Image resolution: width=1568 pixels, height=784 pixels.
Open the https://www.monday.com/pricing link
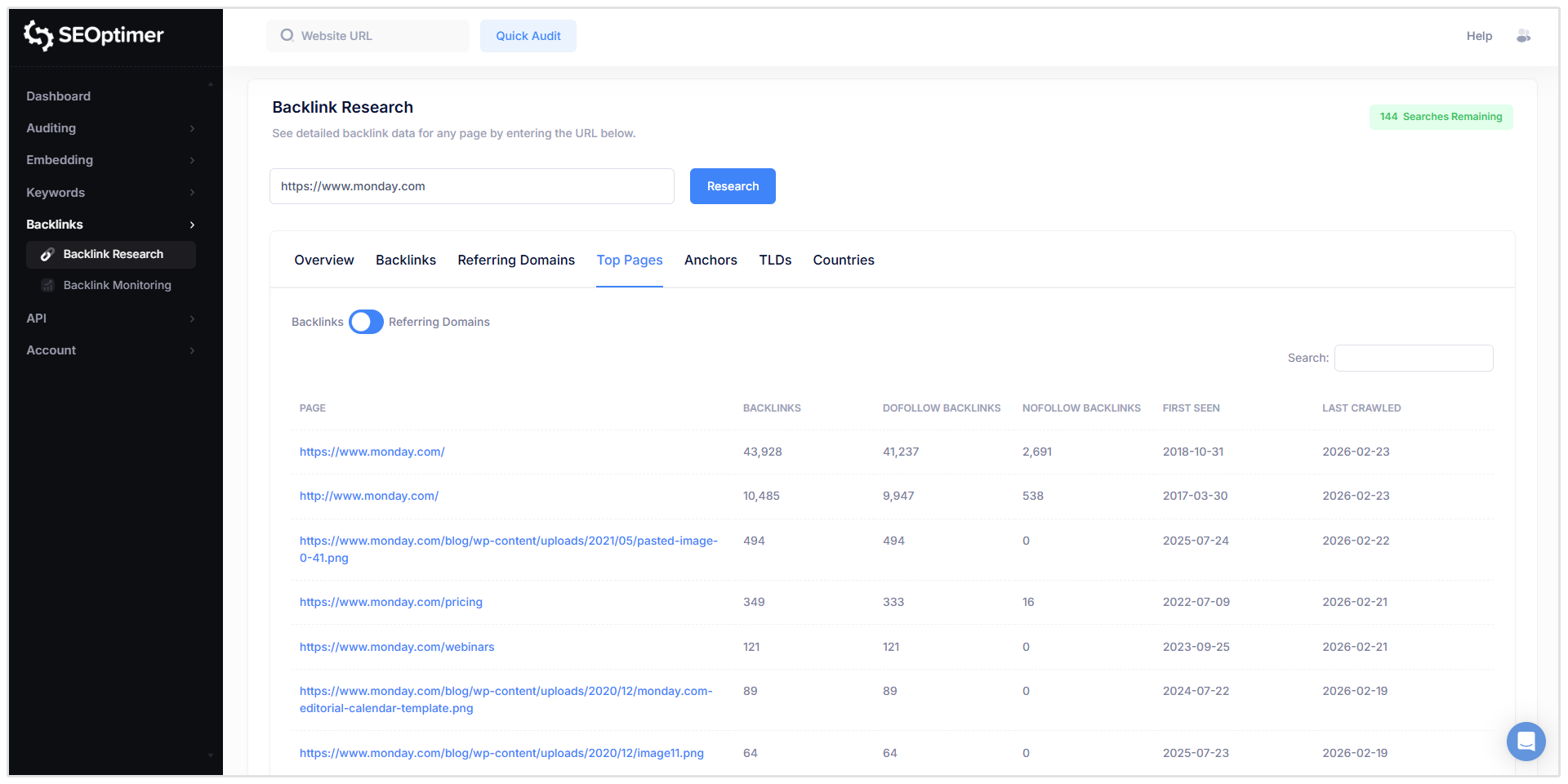pos(390,602)
